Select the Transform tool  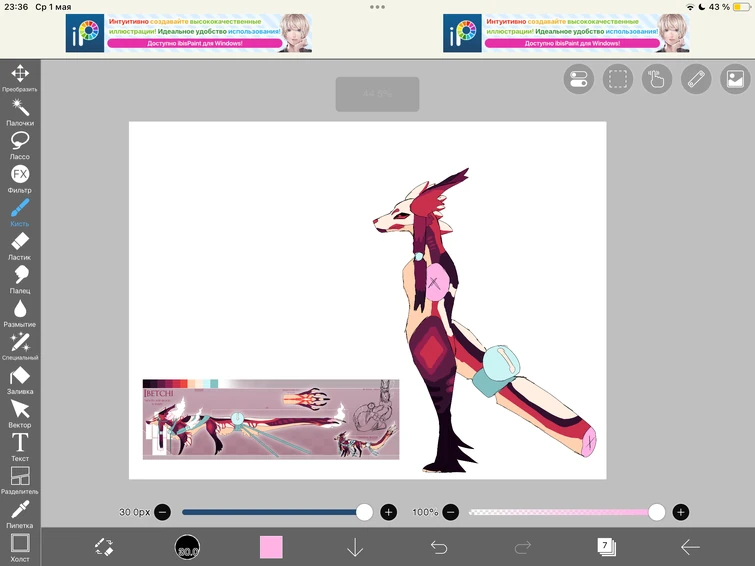[20, 75]
